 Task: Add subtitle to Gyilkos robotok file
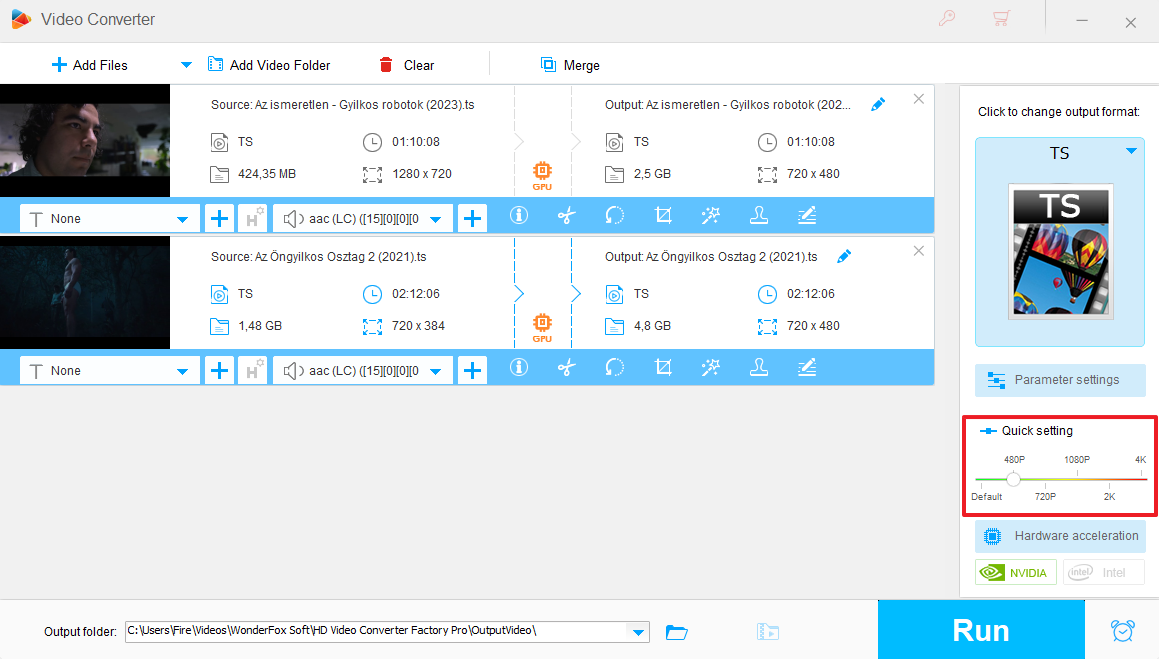[220, 219]
